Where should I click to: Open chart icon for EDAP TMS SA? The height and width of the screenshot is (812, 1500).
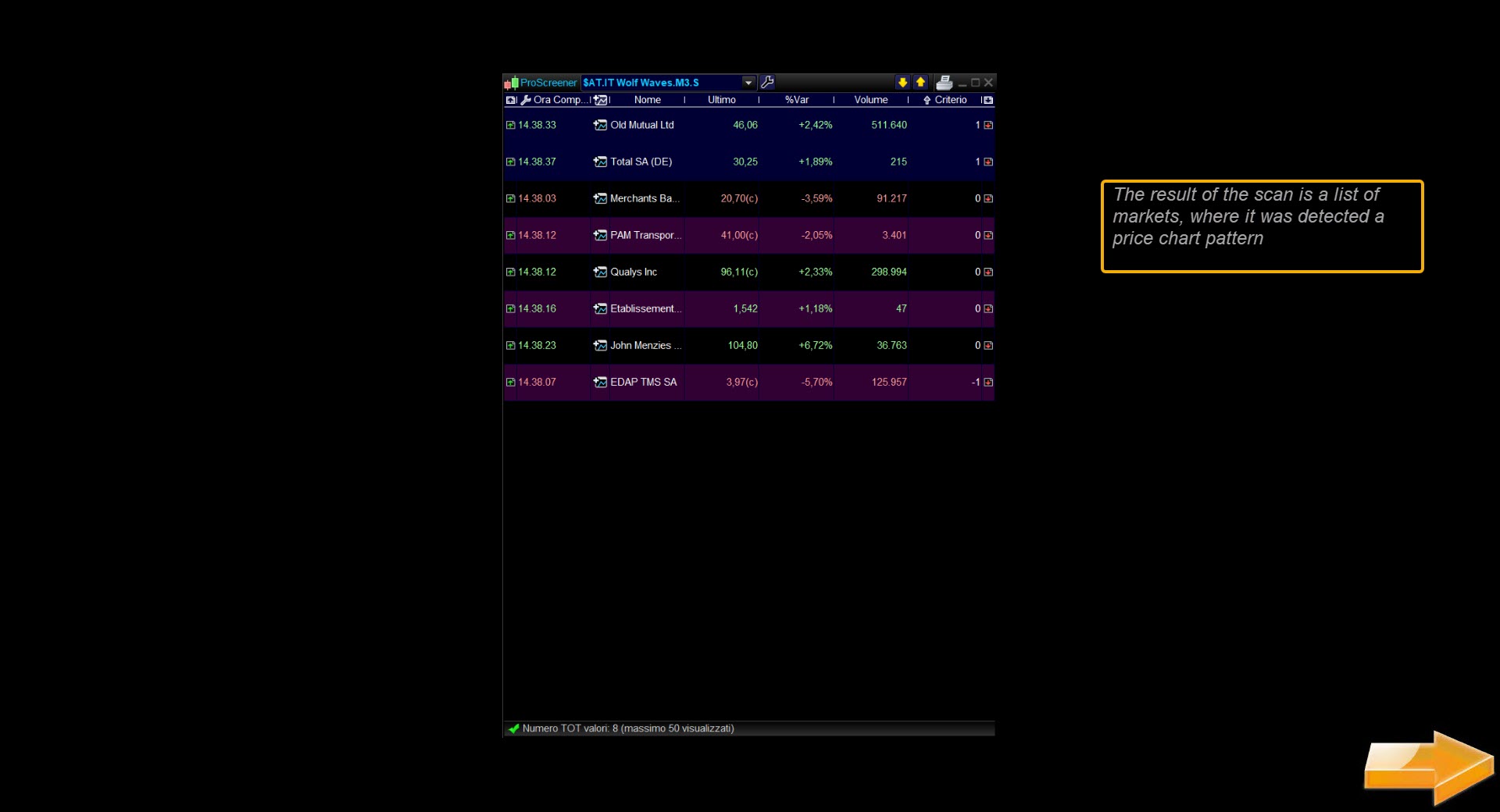[x=600, y=382]
